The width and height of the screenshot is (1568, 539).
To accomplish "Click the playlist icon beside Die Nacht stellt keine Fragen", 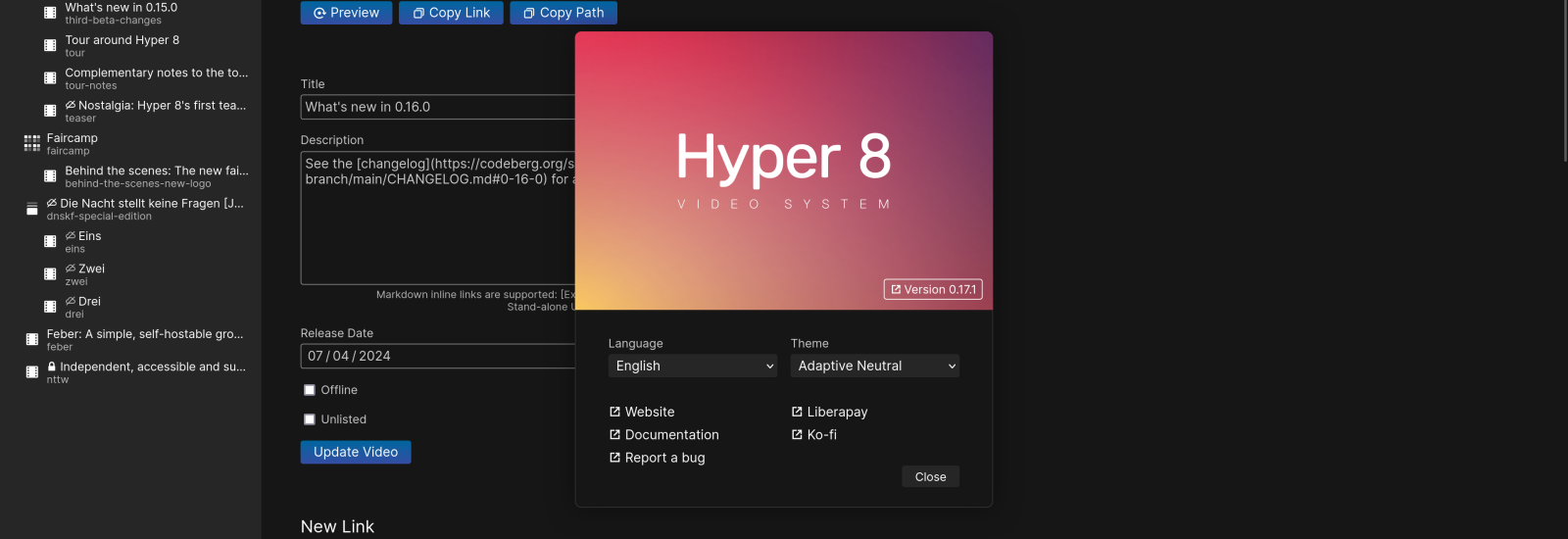I will (32, 209).
